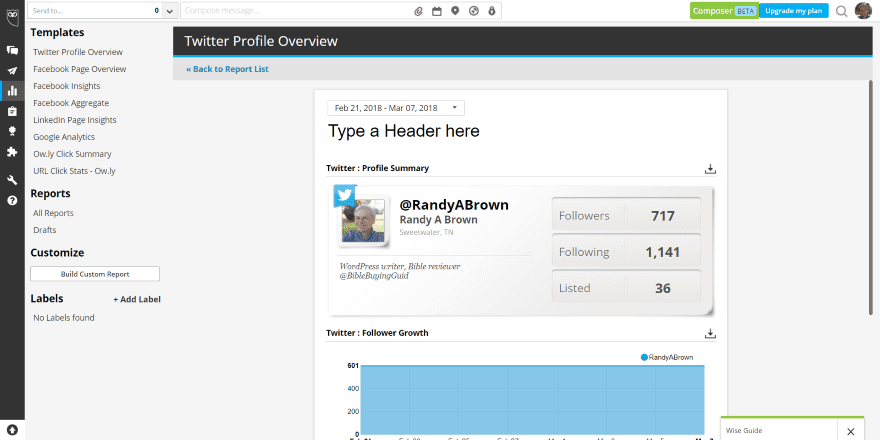
Task: Click the scheduling calendar icon
Action: [437, 11]
